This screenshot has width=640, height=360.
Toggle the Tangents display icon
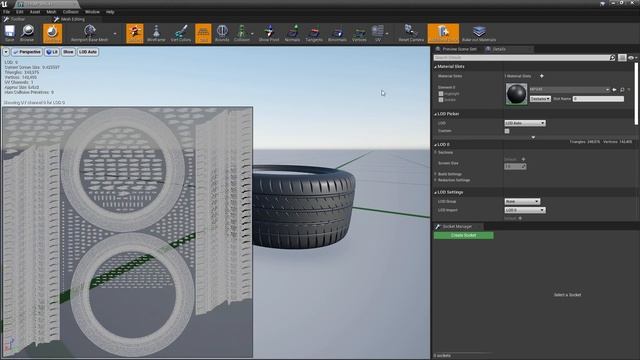(314, 33)
